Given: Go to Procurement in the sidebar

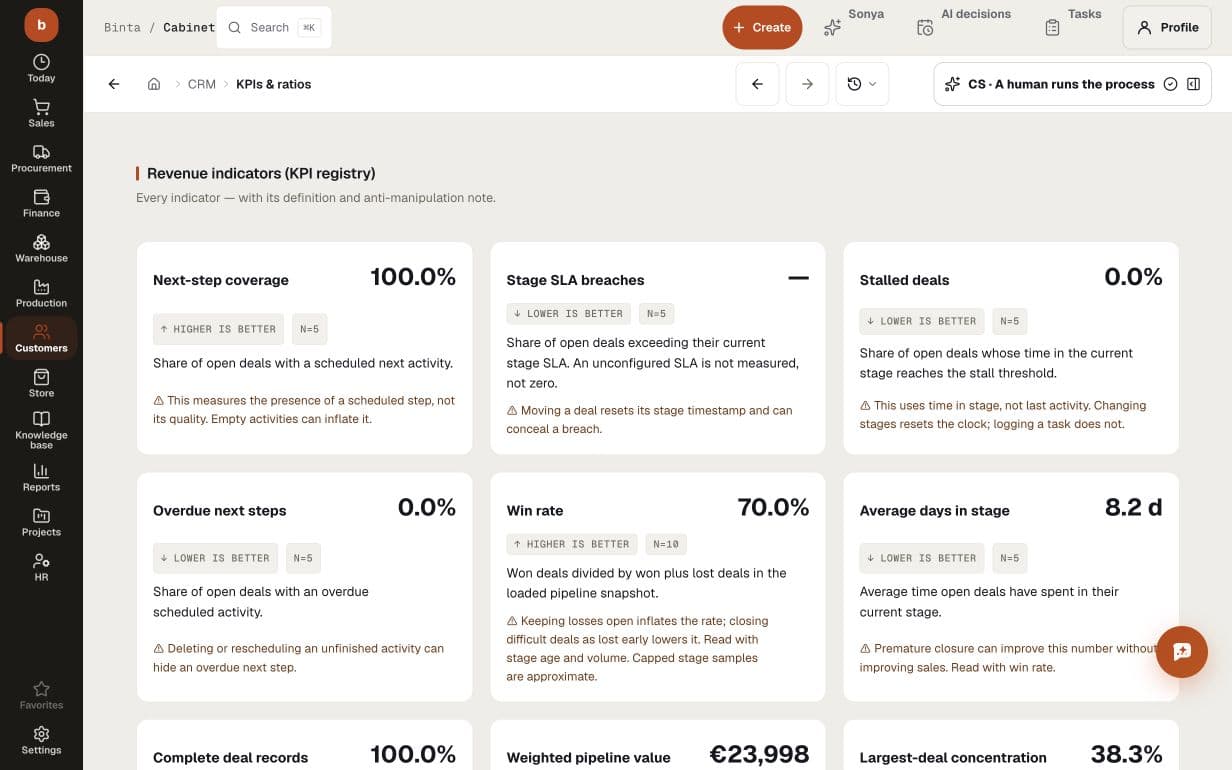Looking at the screenshot, I should point(41,158).
